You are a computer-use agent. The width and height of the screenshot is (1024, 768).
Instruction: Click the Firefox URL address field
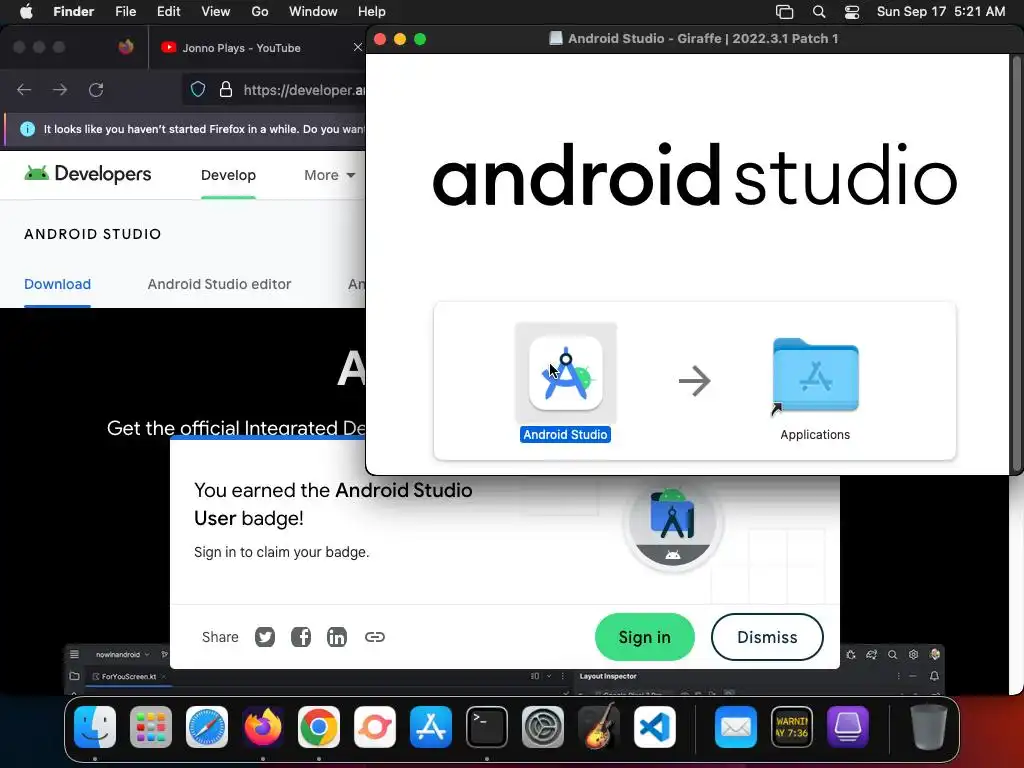pos(274,89)
